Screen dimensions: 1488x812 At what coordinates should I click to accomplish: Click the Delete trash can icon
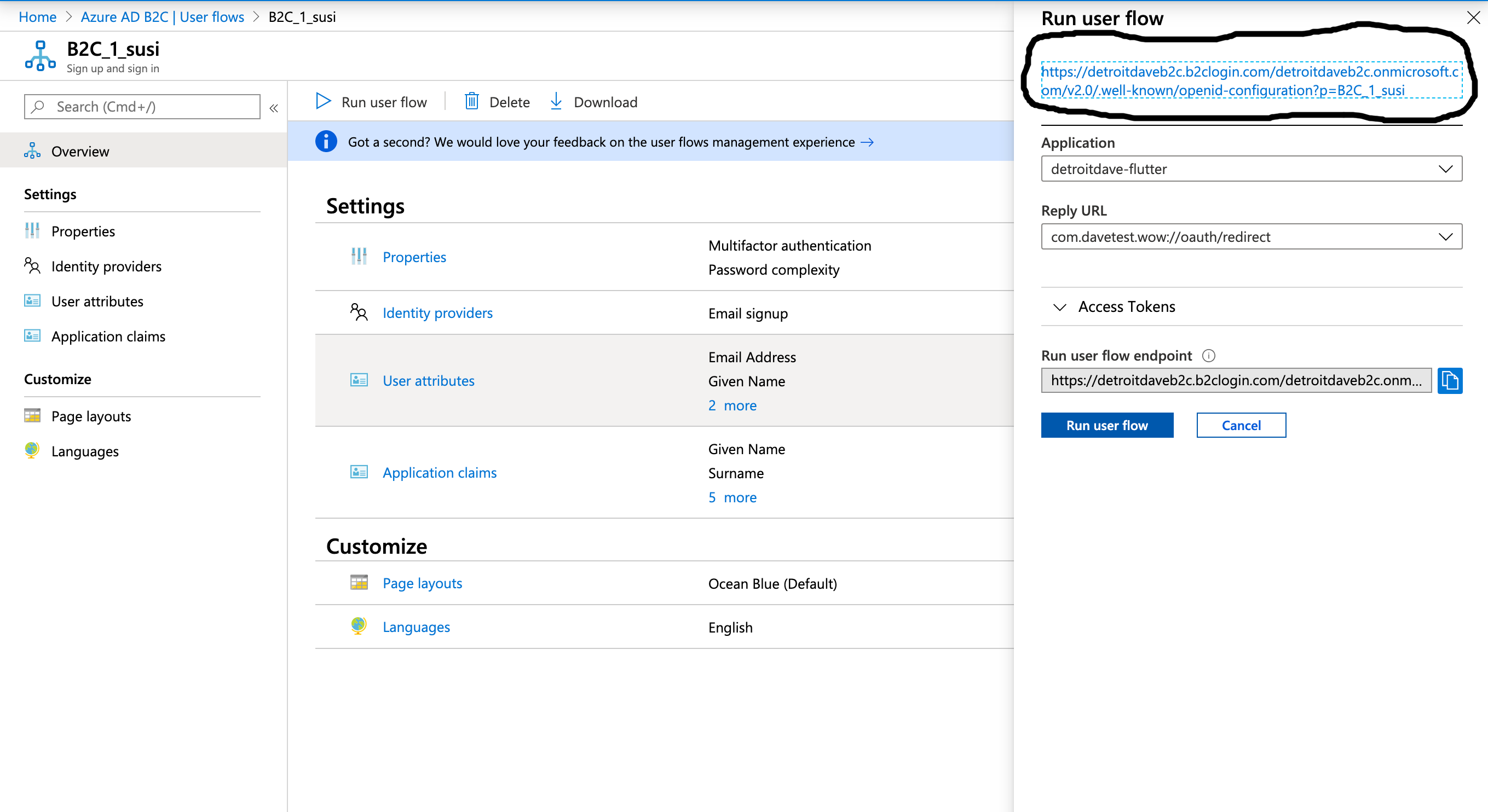click(472, 102)
